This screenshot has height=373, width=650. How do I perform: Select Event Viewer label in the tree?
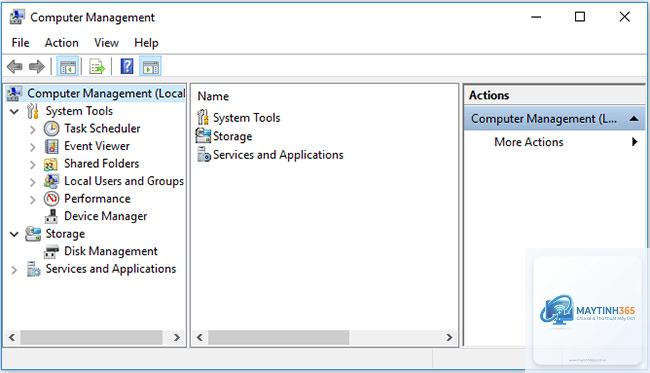click(97, 146)
